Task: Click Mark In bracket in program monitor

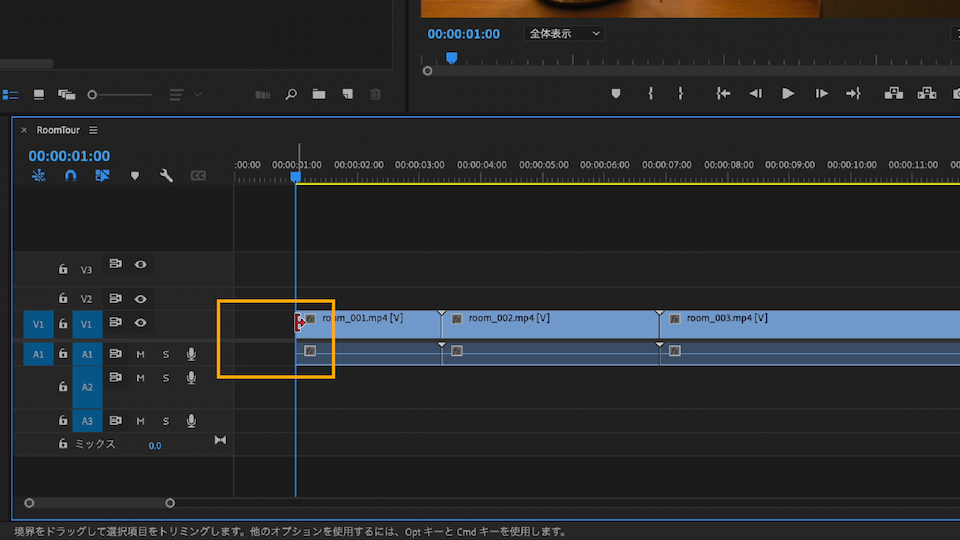Action: pyautogui.click(x=651, y=93)
